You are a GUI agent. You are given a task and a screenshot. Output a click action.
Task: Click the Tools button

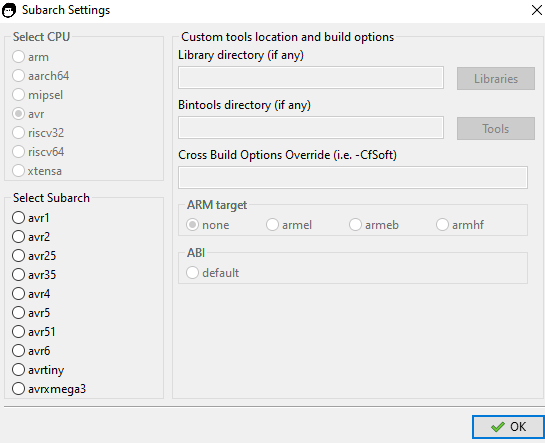pyautogui.click(x=496, y=129)
